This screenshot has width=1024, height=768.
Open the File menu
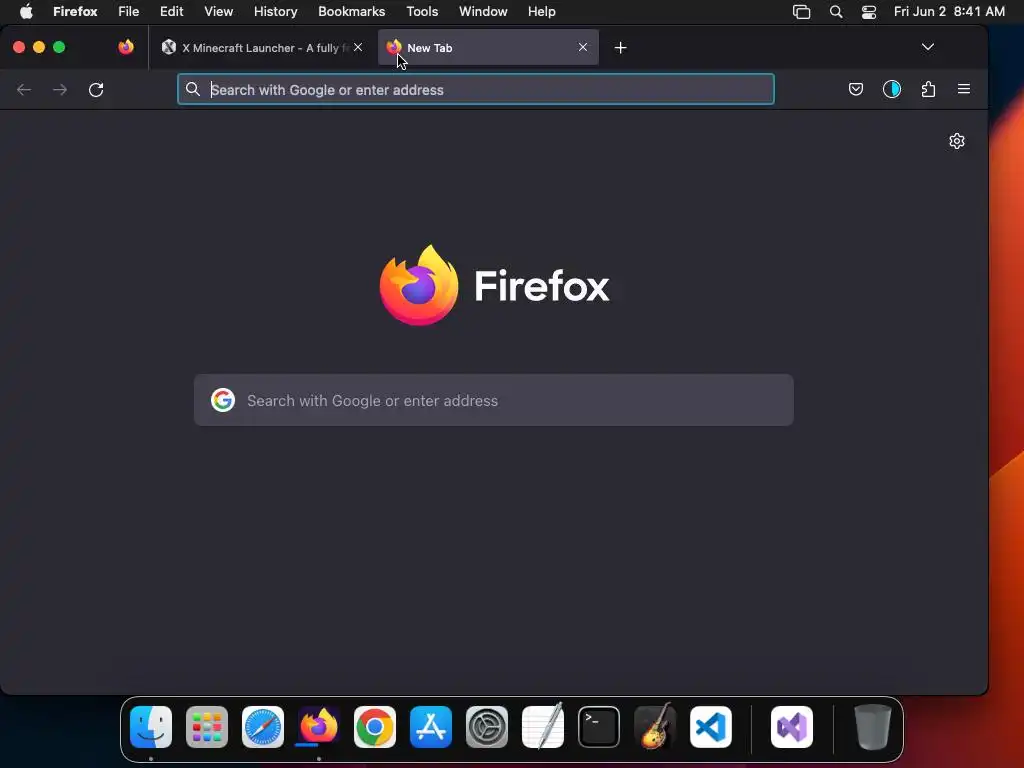(x=129, y=11)
